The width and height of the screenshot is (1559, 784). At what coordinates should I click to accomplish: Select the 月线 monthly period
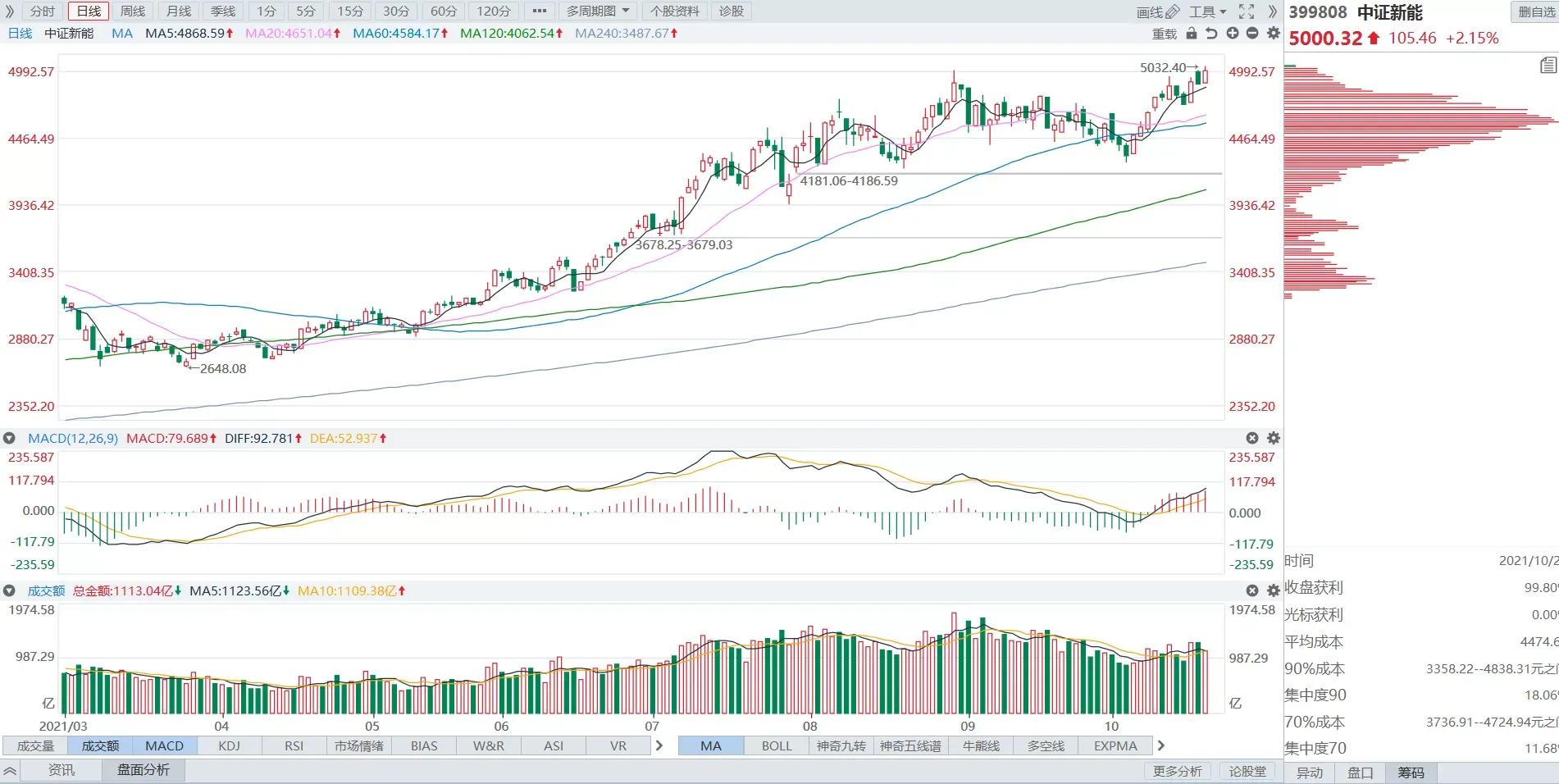[178, 11]
